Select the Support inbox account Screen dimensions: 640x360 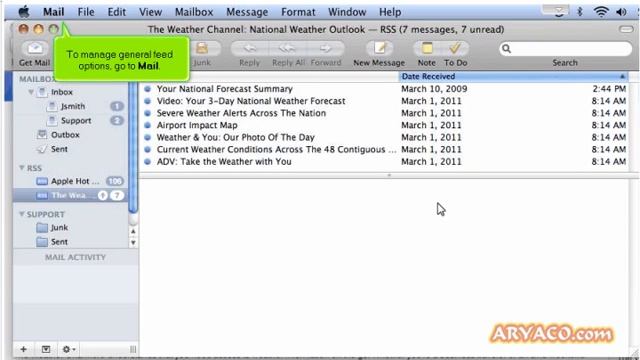pyautogui.click(x=76, y=120)
